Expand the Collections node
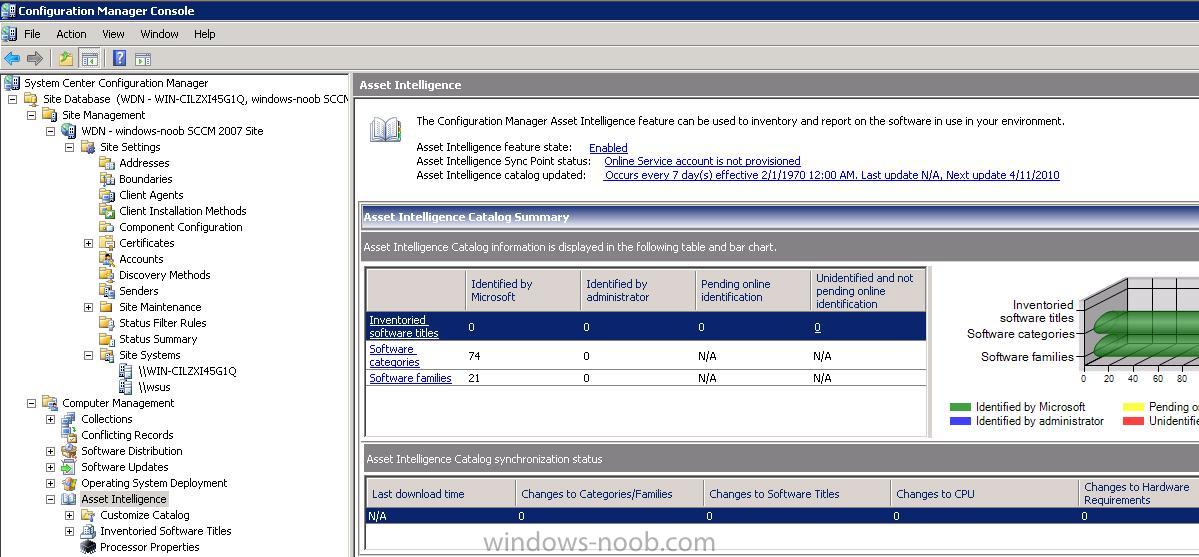 pyautogui.click(x=50, y=419)
